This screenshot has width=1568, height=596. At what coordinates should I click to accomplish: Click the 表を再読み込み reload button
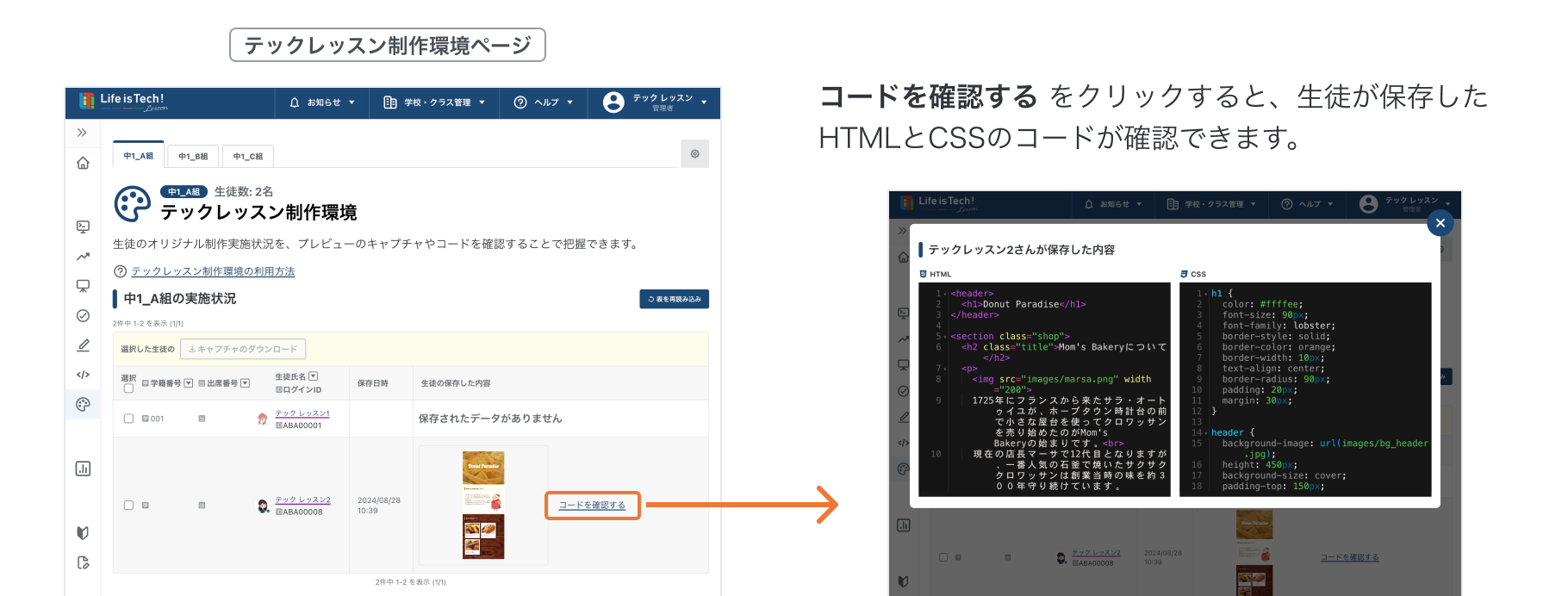675,299
